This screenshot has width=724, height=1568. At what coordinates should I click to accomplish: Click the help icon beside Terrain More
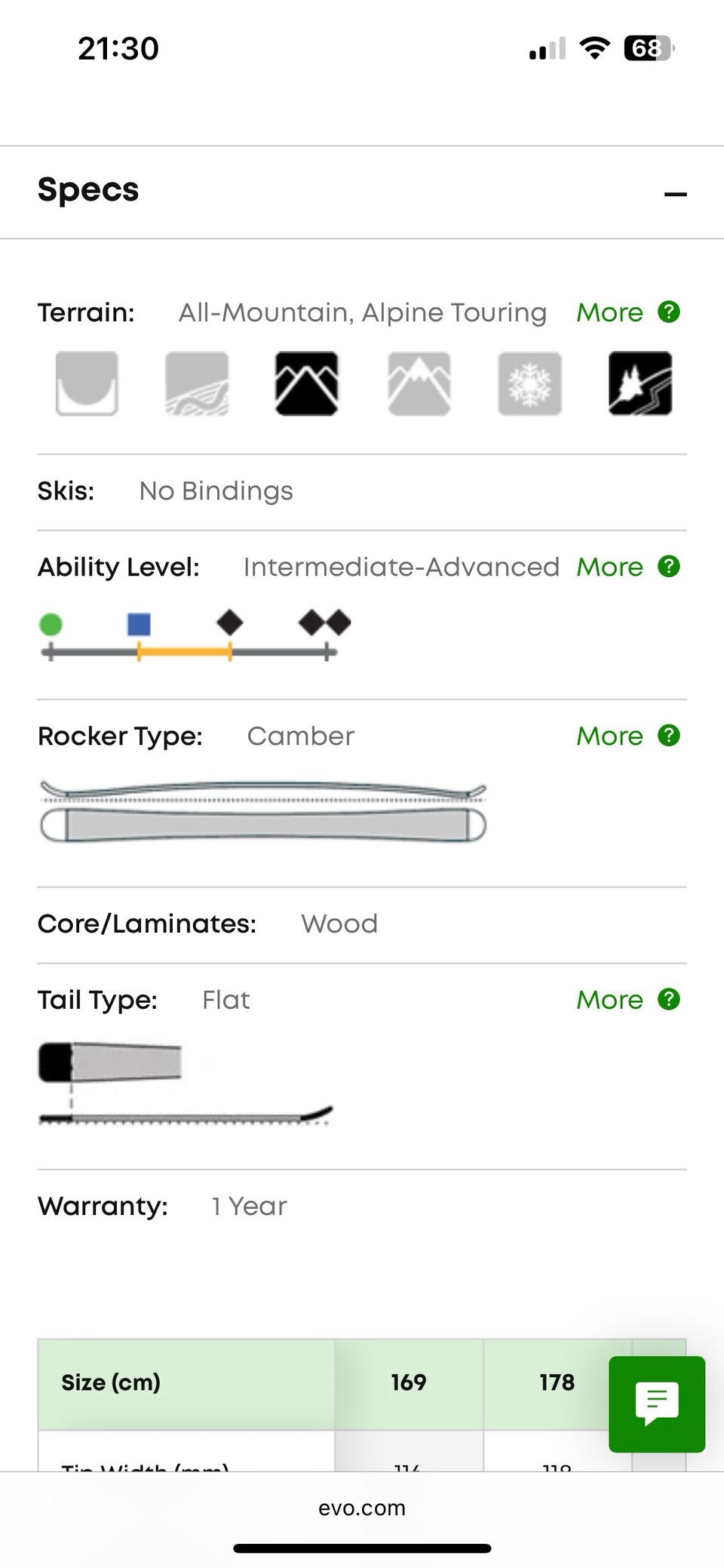pos(669,312)
